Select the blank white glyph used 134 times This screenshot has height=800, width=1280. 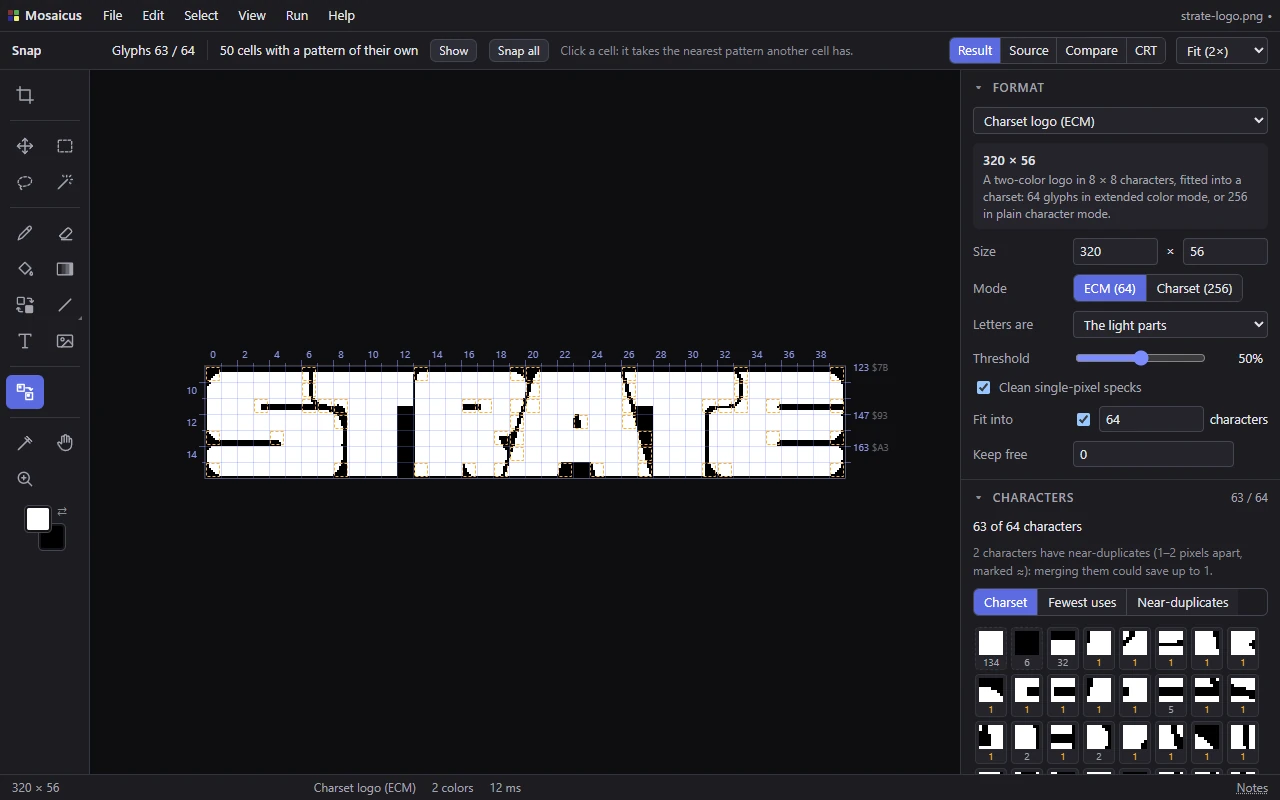[x=991, y=648]
